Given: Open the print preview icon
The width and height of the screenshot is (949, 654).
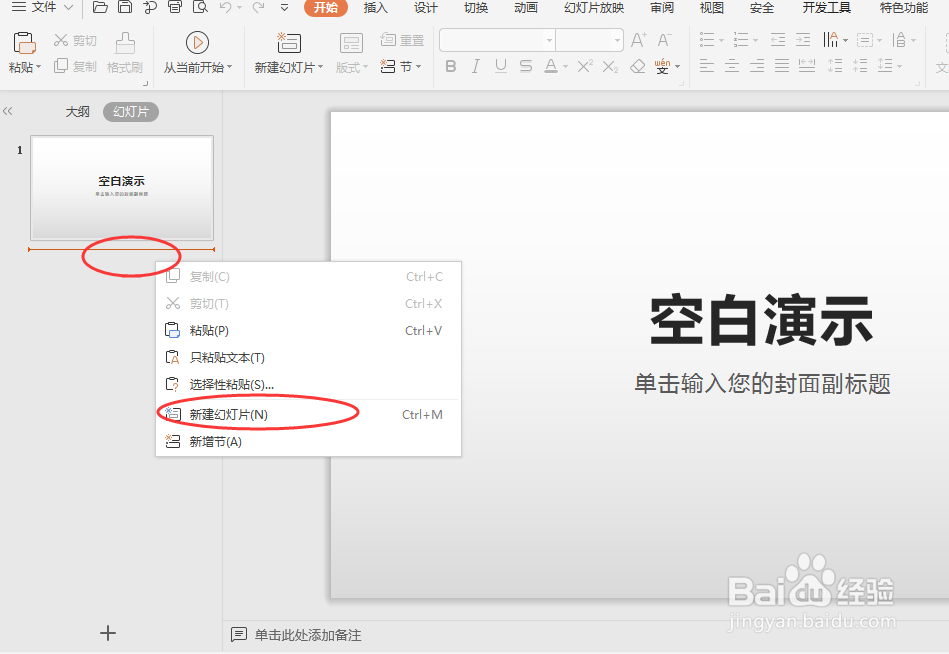Looking at the screenshot, I should click(200, 9).
